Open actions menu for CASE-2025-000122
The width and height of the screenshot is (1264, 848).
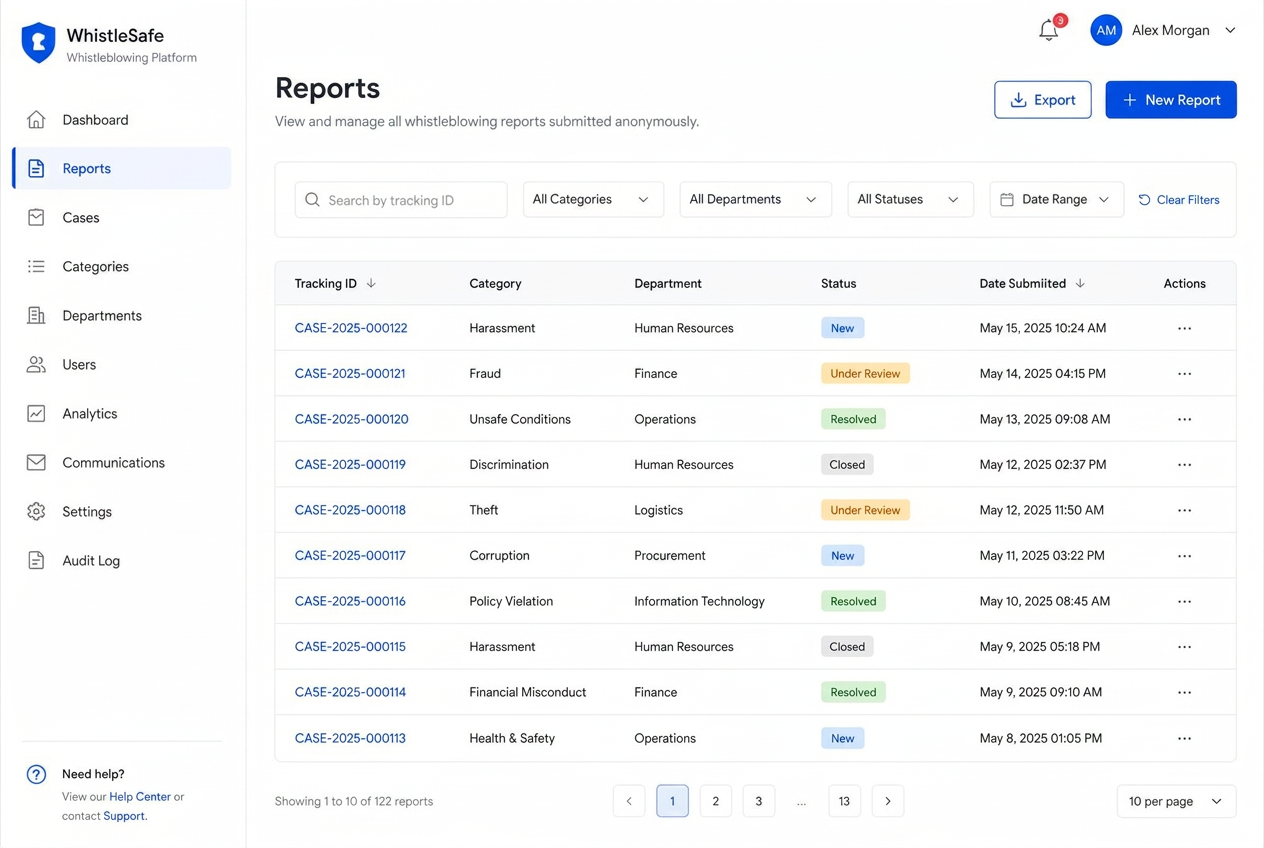click(x=1184, y=328)
